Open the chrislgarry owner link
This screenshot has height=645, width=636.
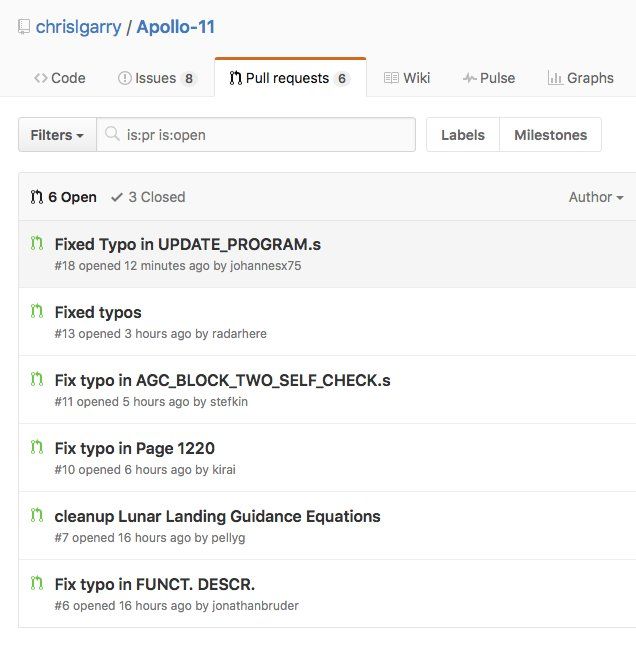tap(79, 27)
